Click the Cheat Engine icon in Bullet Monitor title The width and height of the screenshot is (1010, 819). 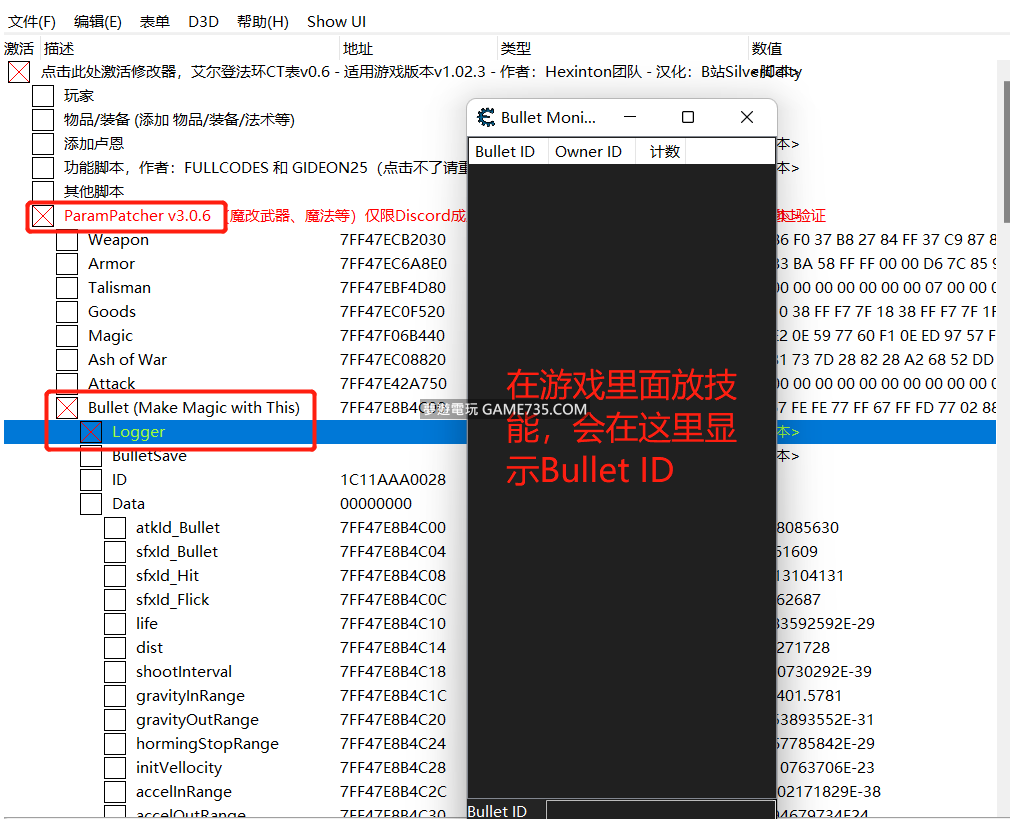[x=486, y=117]
